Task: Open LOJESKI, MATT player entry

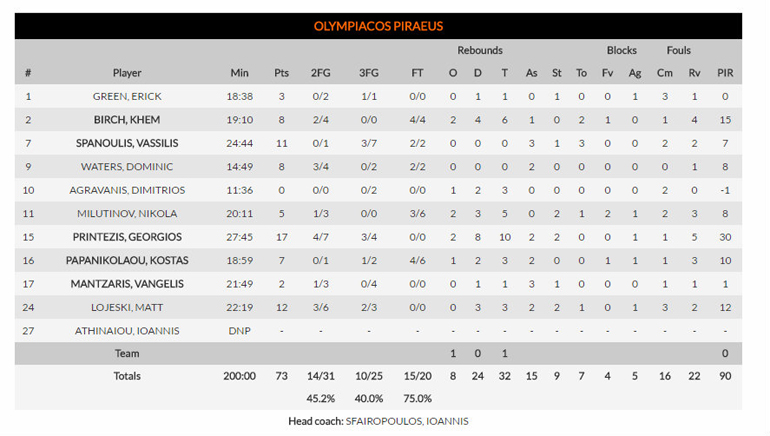Action: 127,307
